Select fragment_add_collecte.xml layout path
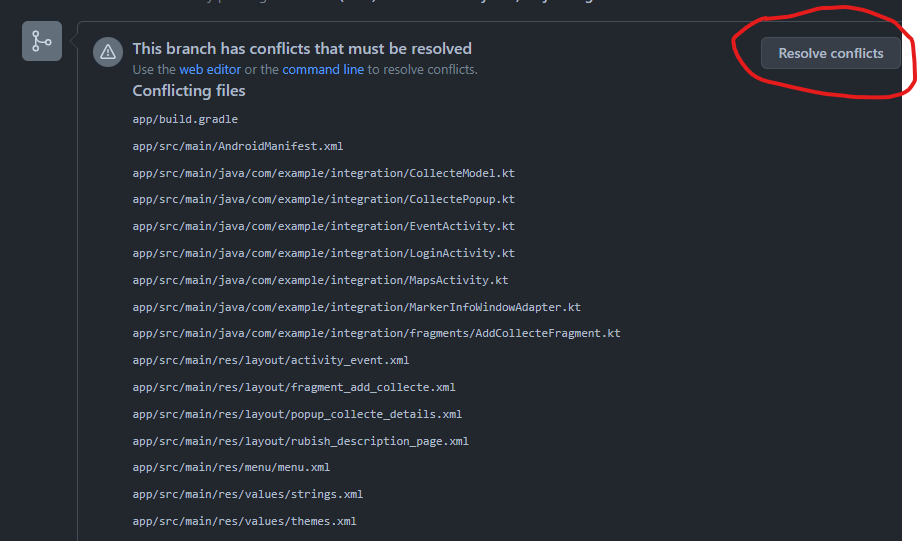 (x=294, y=387)
